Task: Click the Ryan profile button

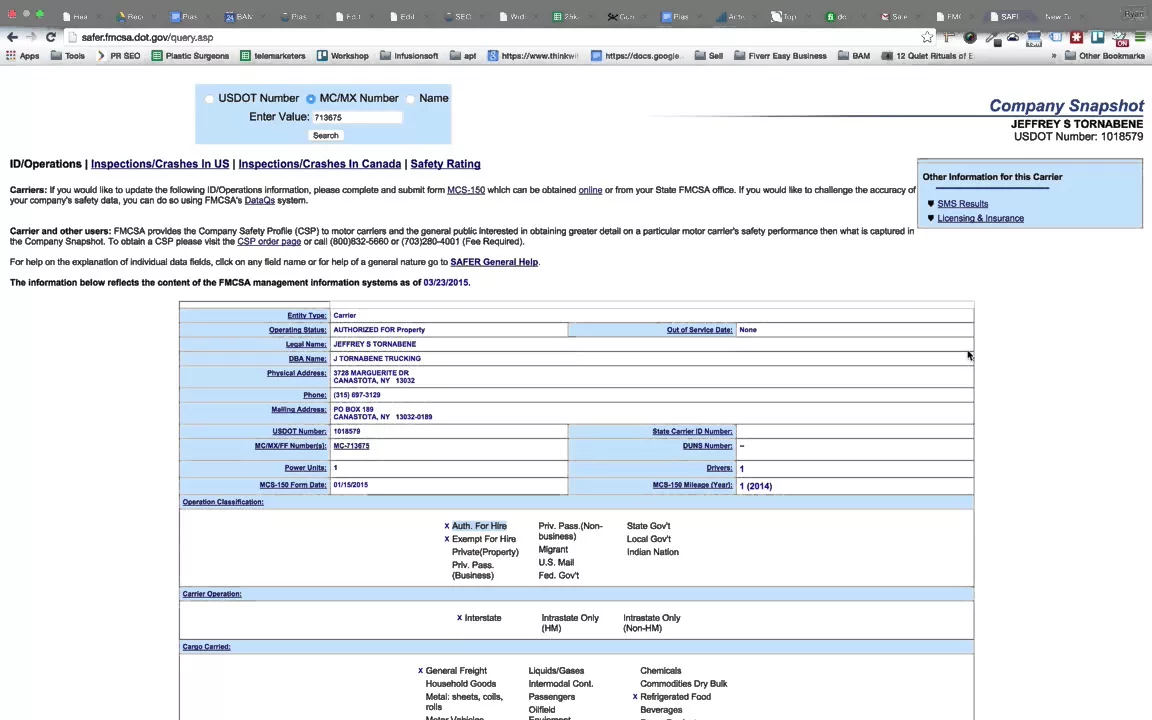Action: (1133, 14)
